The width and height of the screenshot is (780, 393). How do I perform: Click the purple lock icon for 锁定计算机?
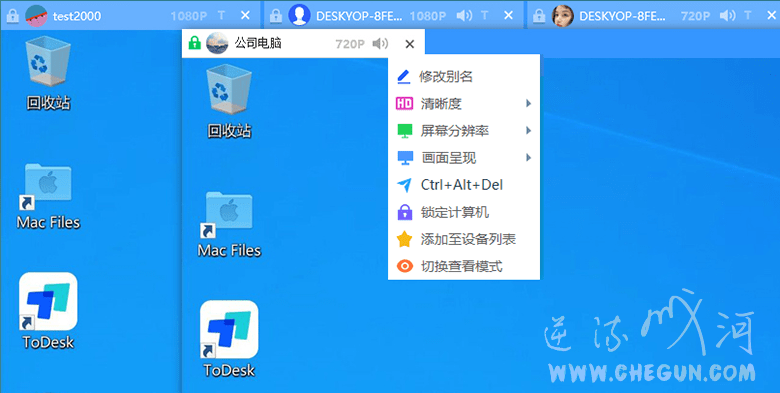pyautogui.click(x=405, y=212)
